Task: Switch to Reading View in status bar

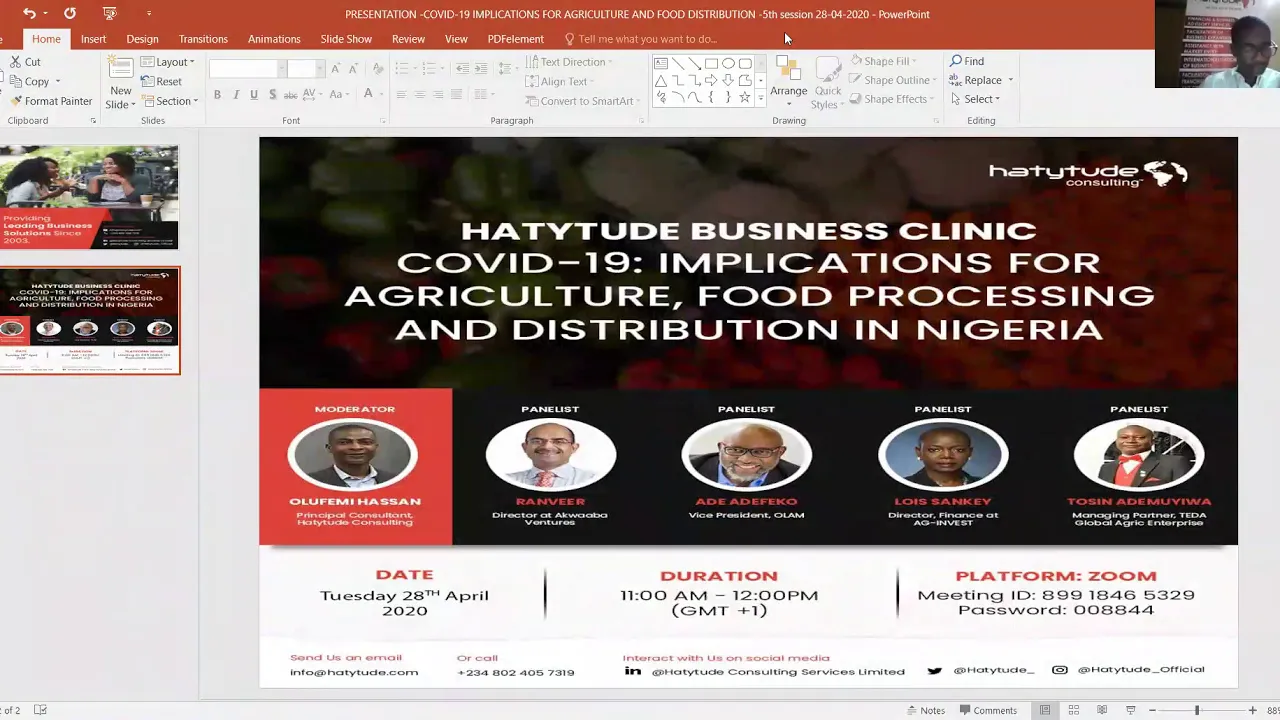Action: coord(1101,710)
